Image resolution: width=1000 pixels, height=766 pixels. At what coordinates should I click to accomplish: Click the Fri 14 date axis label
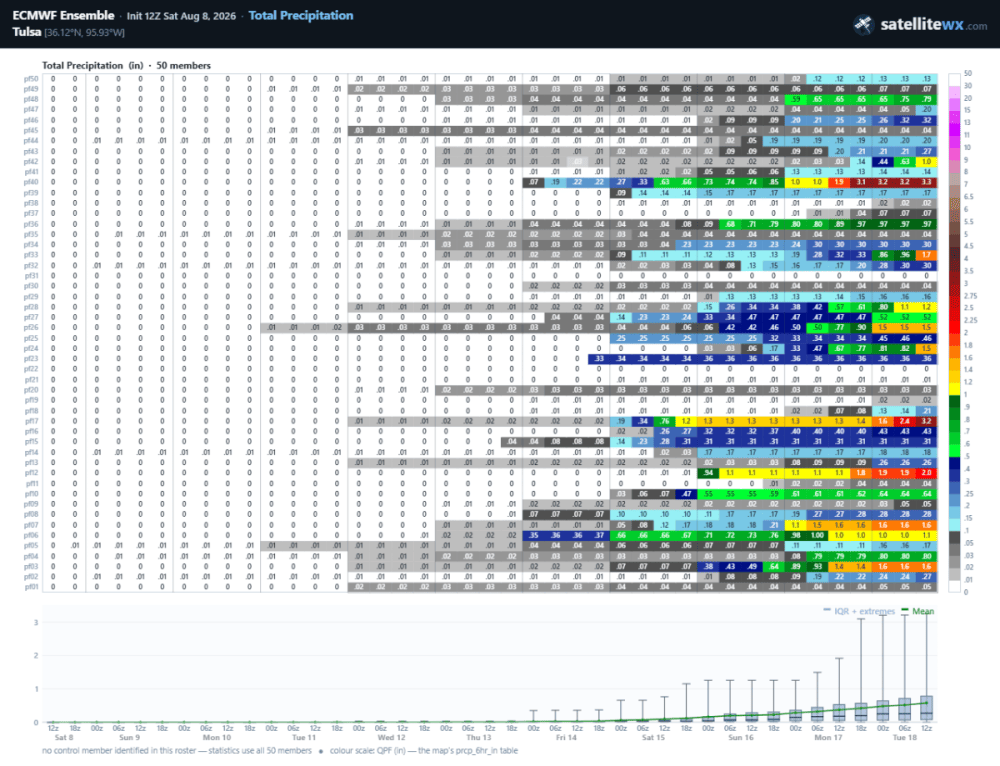click(566, 737)
